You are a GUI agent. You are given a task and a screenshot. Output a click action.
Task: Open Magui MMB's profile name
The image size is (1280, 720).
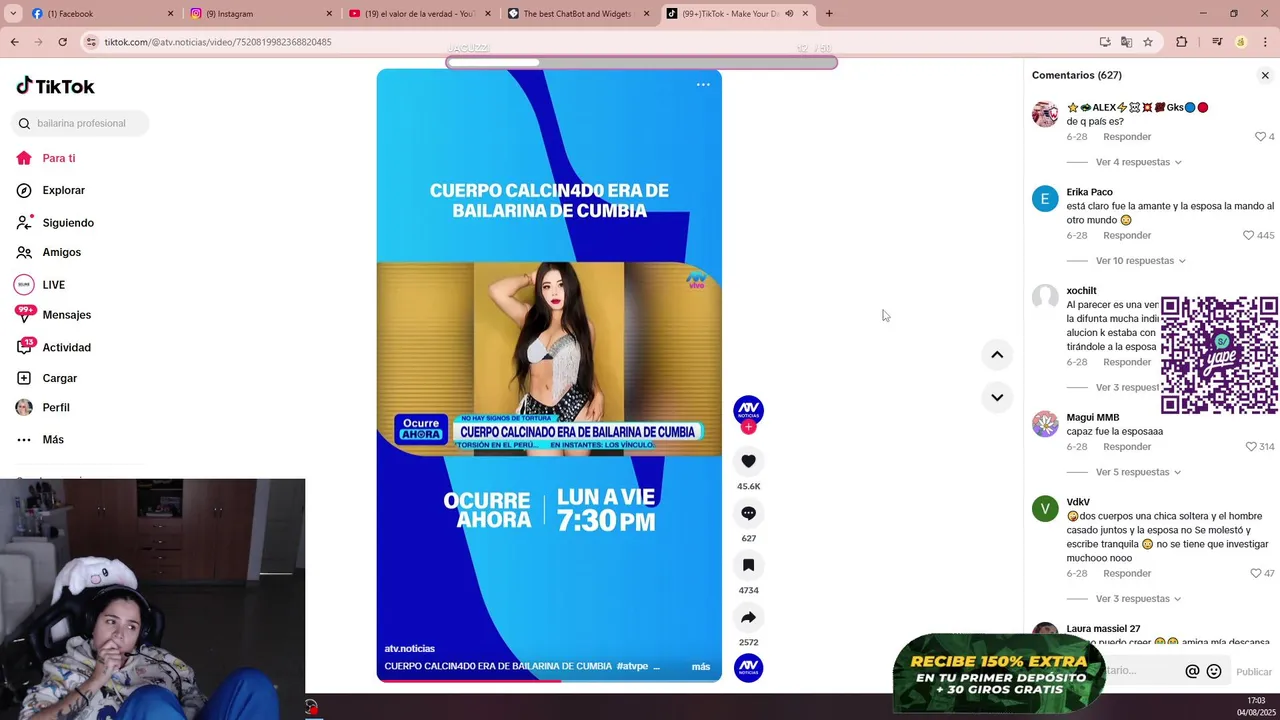[1093, 417]
